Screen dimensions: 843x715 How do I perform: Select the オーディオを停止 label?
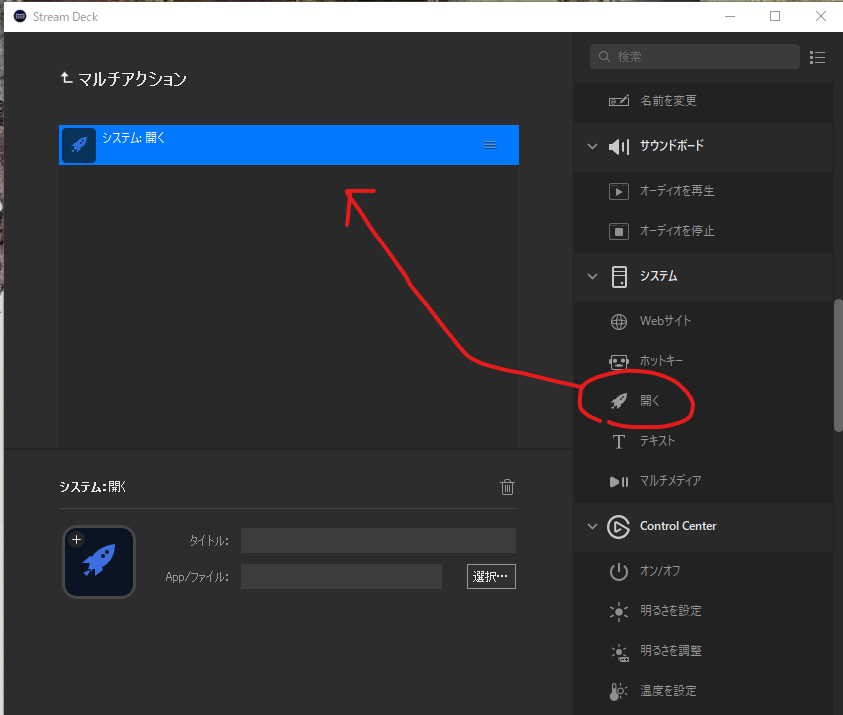click(x=677, y=231)
